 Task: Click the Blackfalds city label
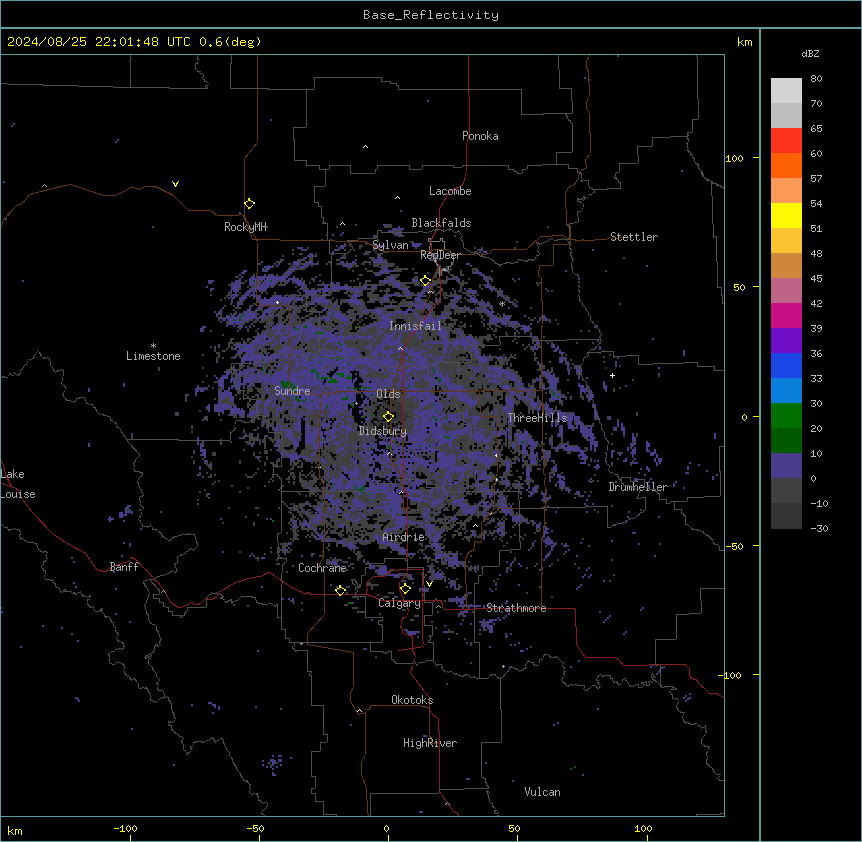[x=441, y=223]
